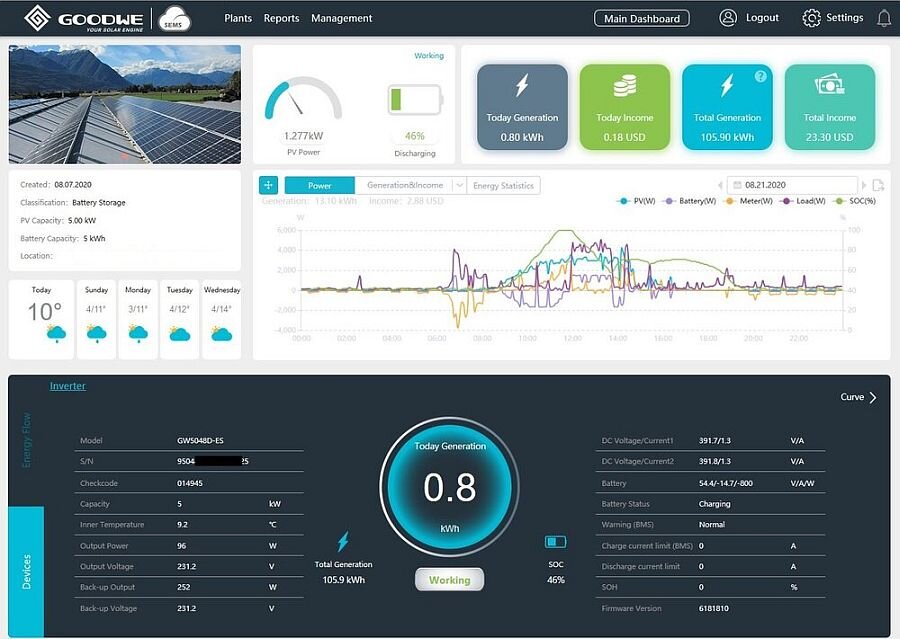Screen dimensions: 900x639
Task: Expand the Generation&Income dropdown arrow
Action: [x=459, y=185]
